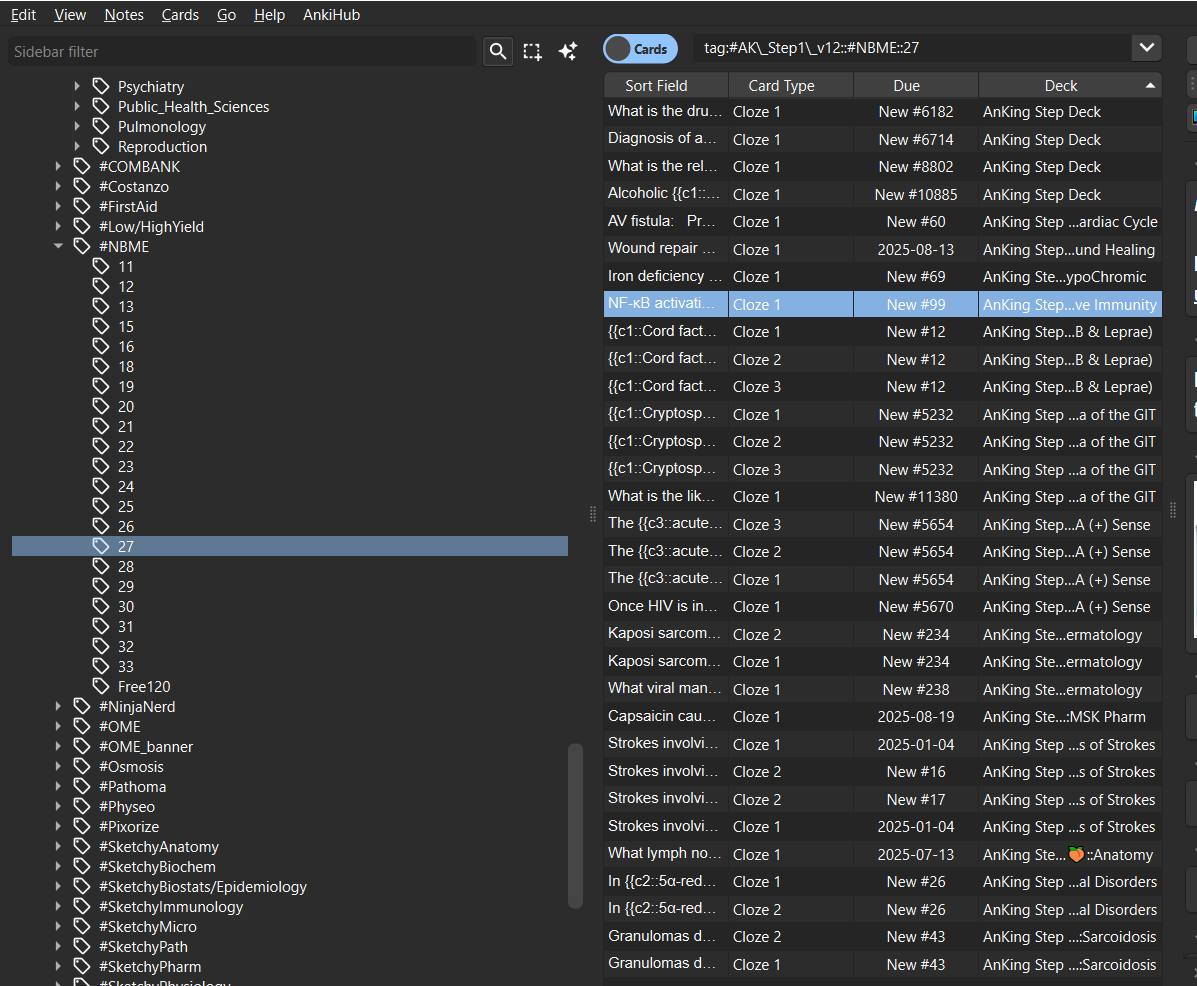Click the sidebar search magnifier icon
Viewport: 1197px width, 986px height.
click(x=497, y=51)
